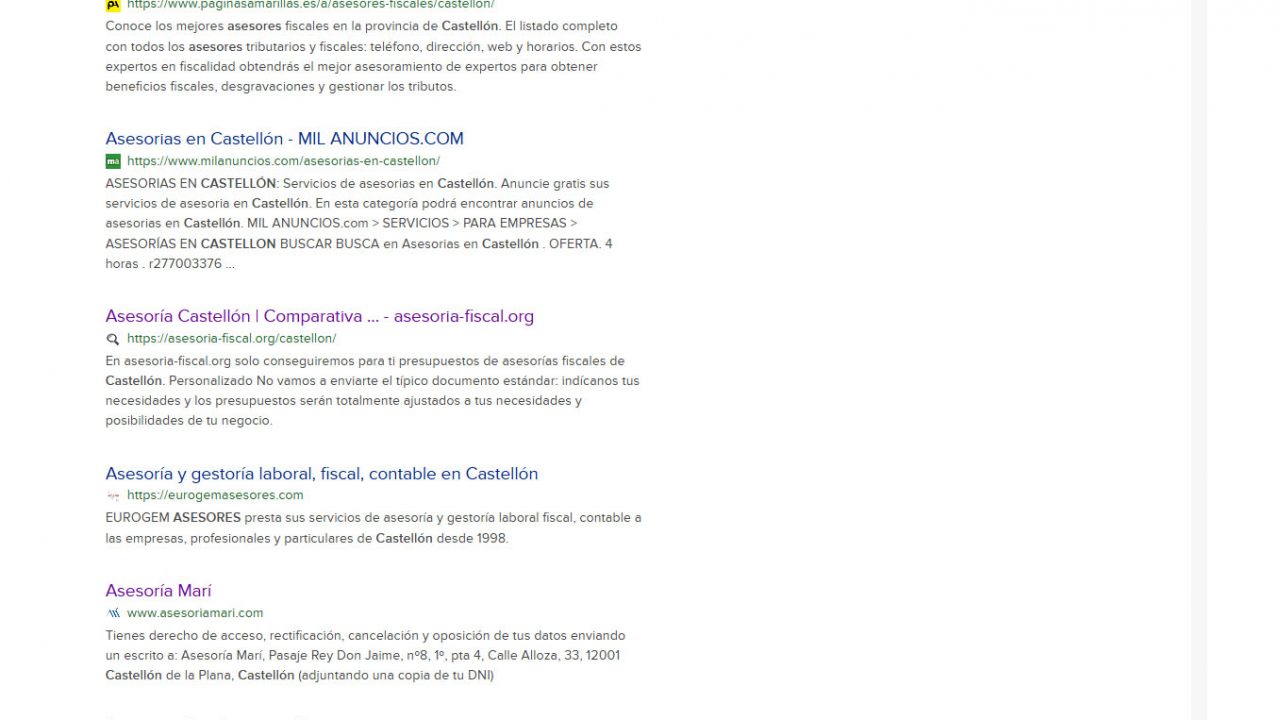1280x720 pixels.
Task: Open the 'Asesorias en Castellón - MIL ANUNCIOS.COM' result
Action: point(284,139)
